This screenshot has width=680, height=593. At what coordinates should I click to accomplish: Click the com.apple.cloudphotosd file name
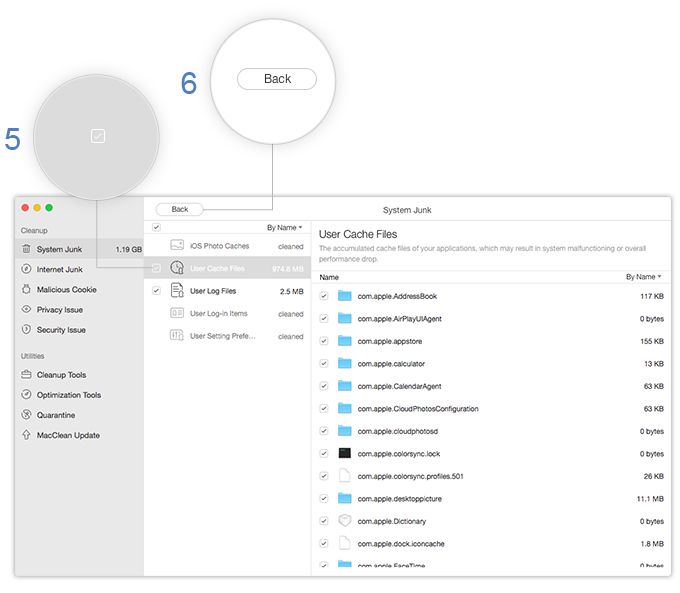point(398,431)
